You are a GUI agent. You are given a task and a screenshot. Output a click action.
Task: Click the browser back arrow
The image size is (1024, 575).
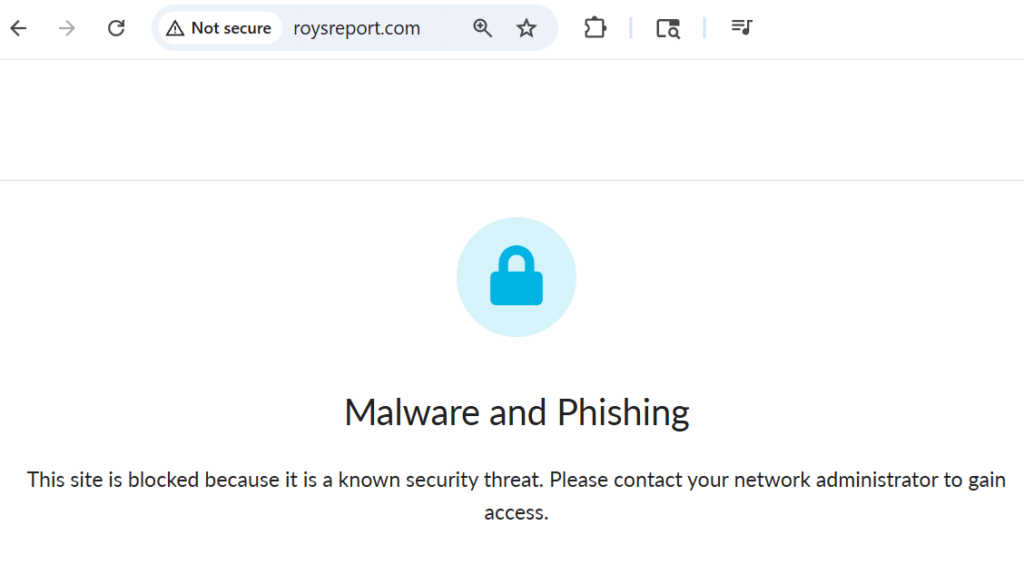(18, 28)
